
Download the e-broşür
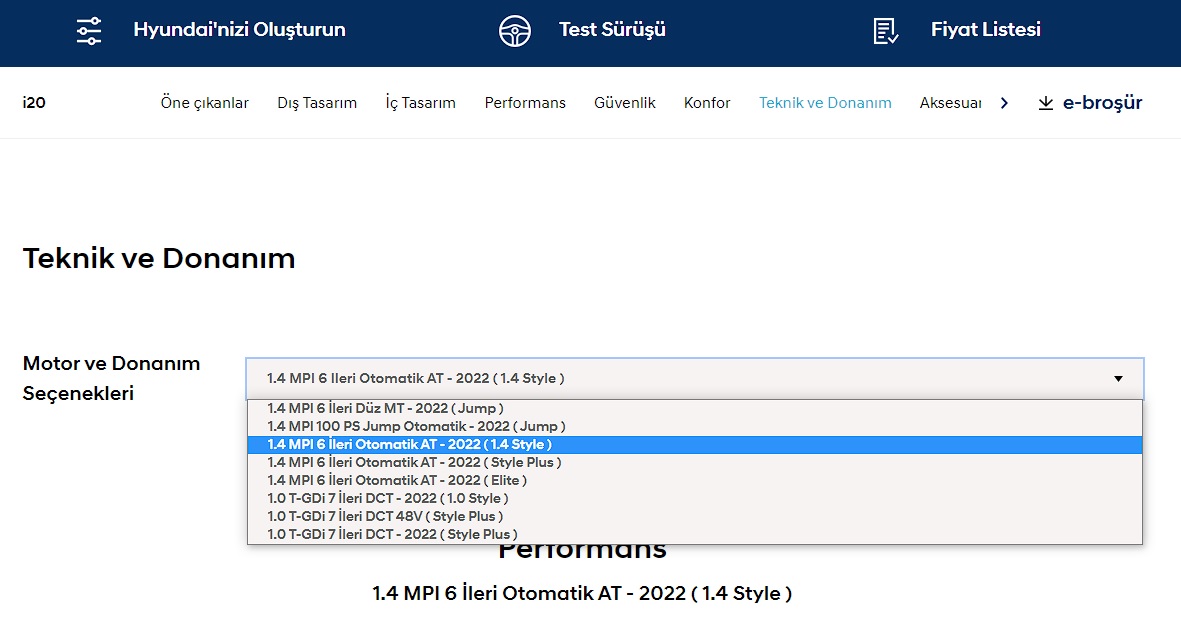pos(1102,103)
